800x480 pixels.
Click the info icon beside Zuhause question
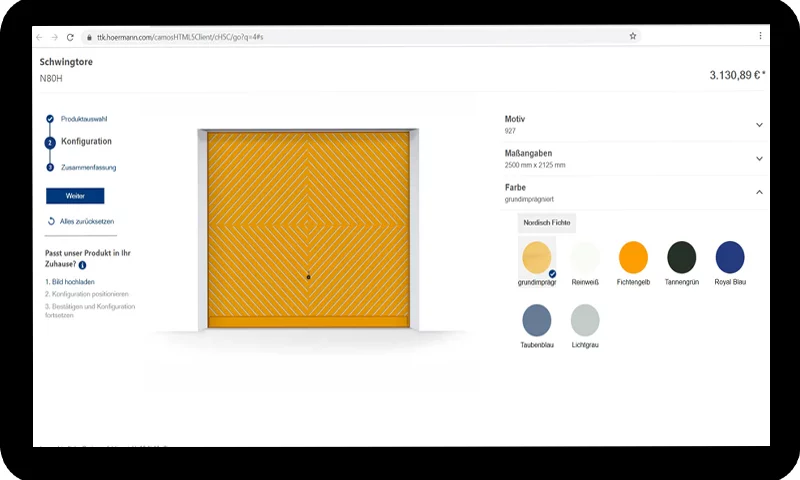(x=82, y=265)
